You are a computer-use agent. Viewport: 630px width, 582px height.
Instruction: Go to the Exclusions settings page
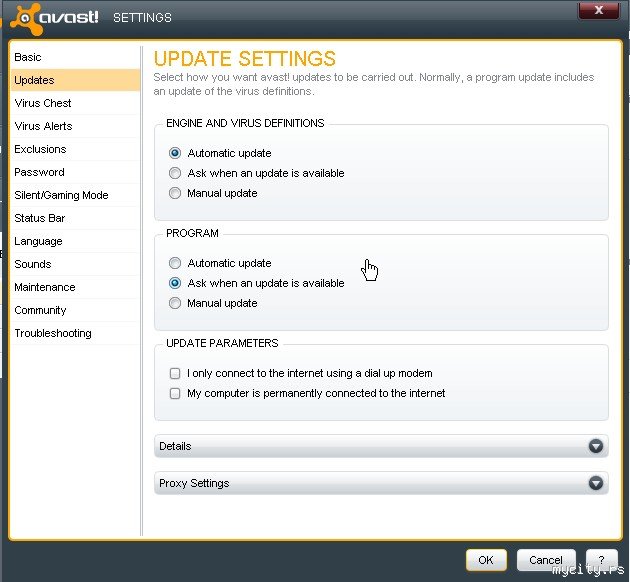coord(40,149)
